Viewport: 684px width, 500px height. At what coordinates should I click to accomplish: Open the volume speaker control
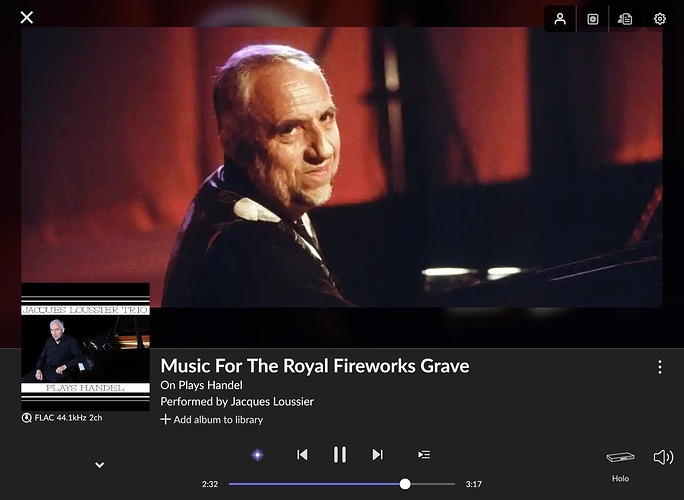[x=663, y=457]
